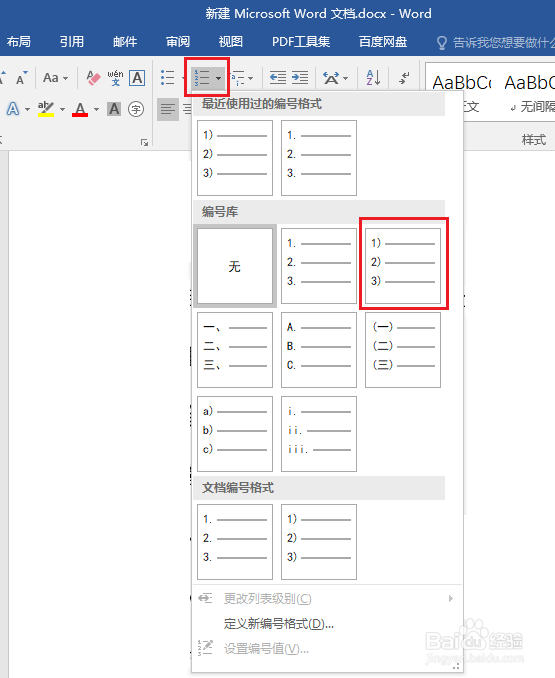Click the bullet list icon

(x=168, y=78)
